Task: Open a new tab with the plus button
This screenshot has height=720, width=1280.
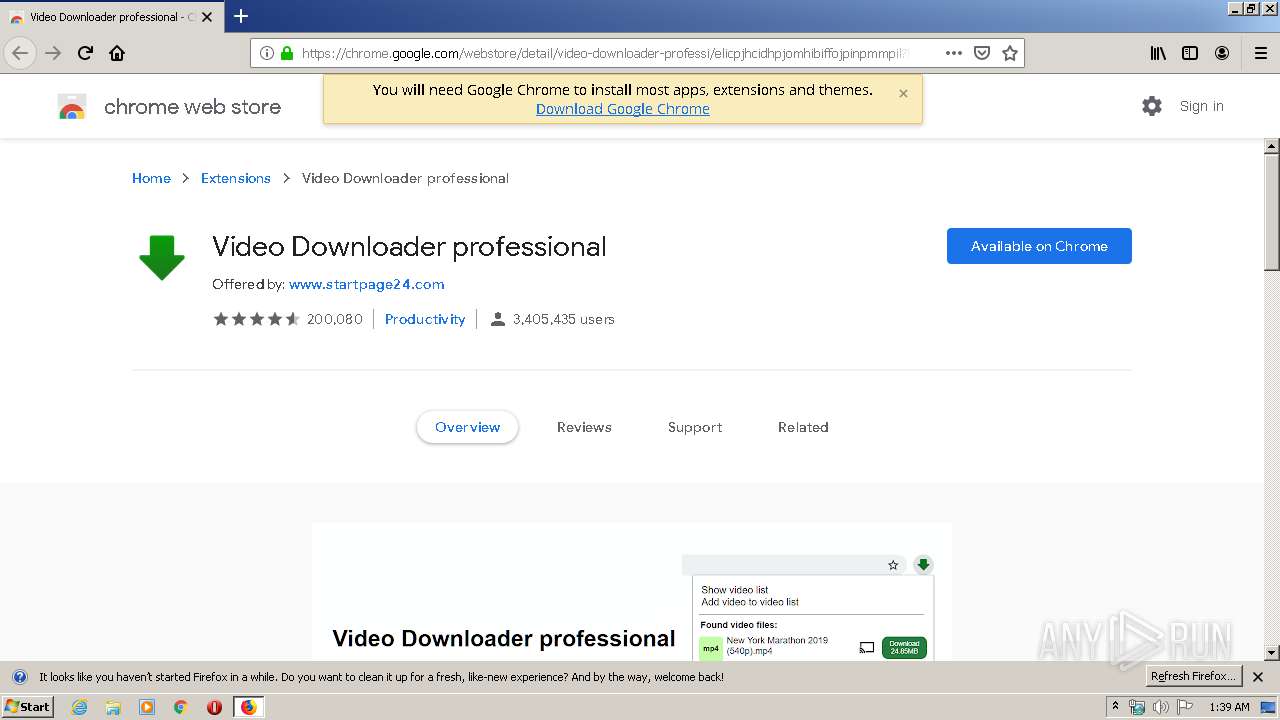Action: (x=240, y=16)
